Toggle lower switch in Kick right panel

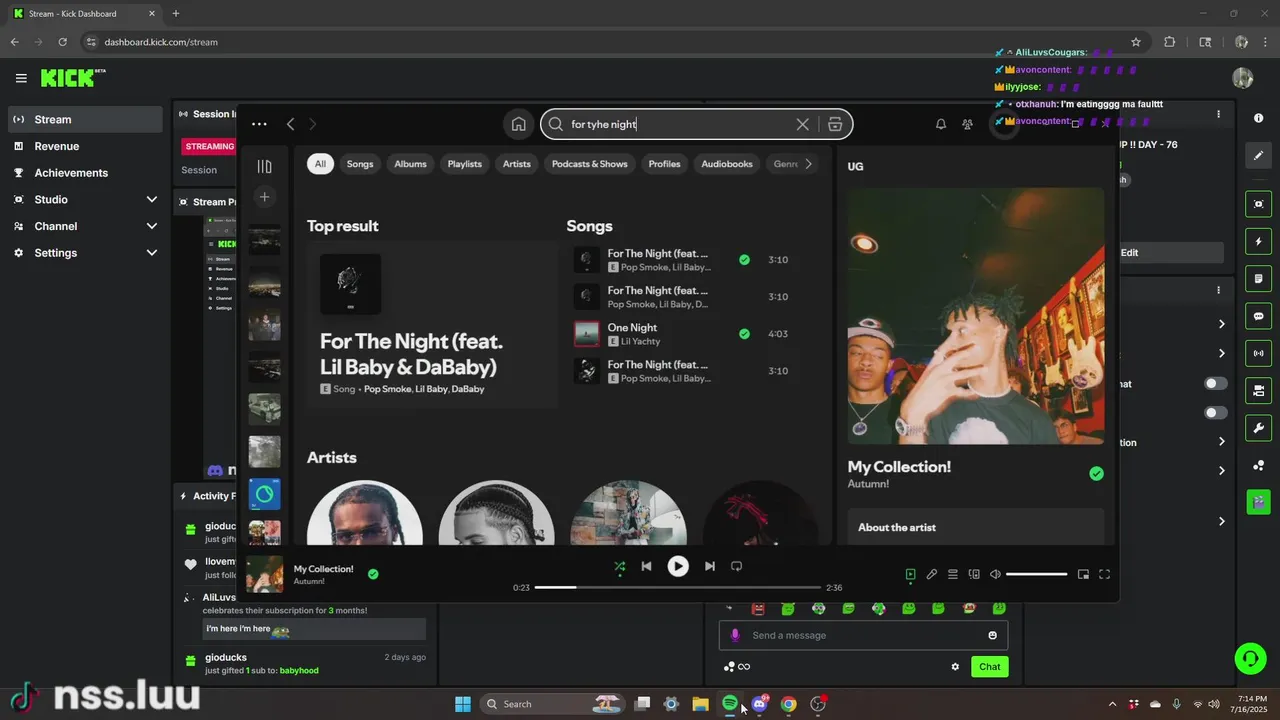tap(1215, 413)
